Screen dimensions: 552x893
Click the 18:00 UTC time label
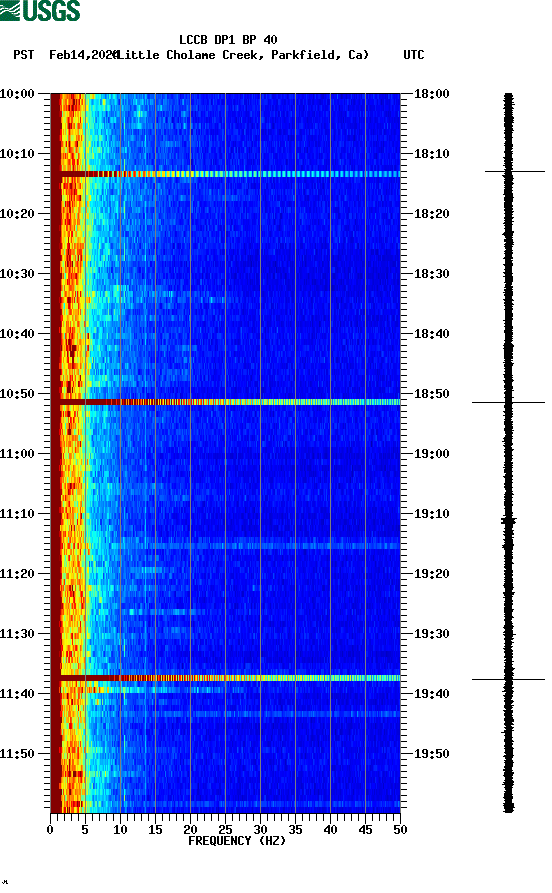tap(431, 93)
